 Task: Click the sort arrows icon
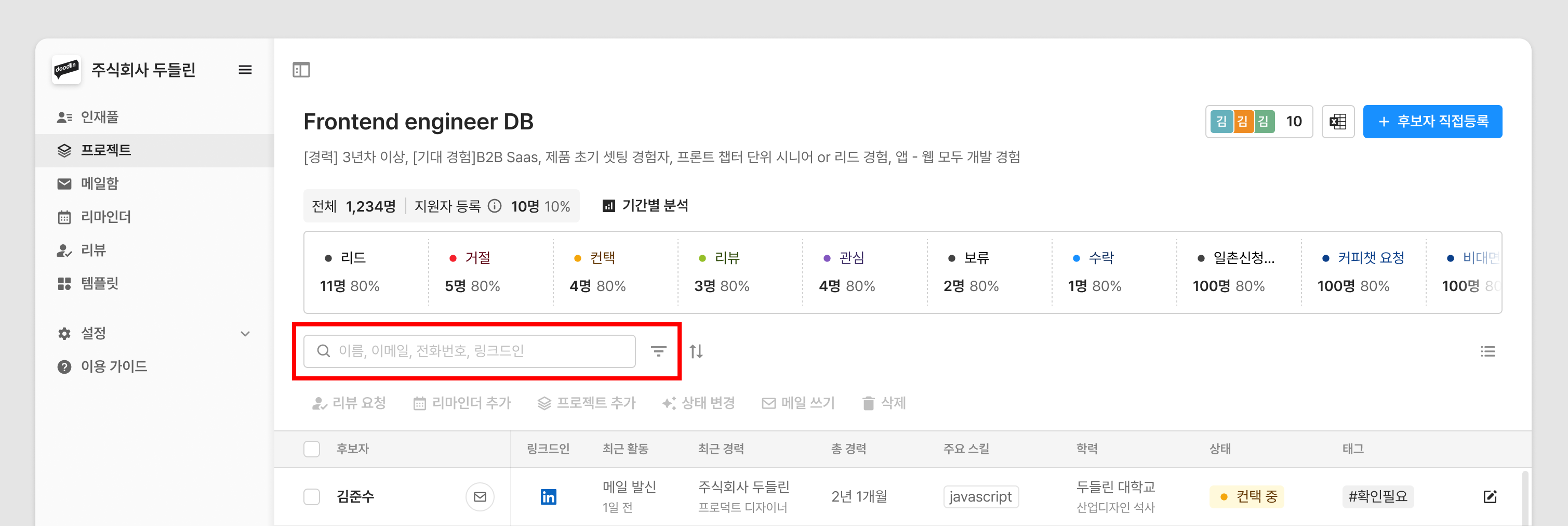point(696,351)
